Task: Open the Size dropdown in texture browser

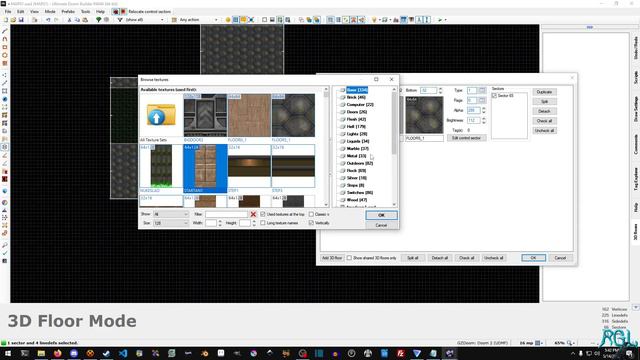Action: click(x=171, y=223)
